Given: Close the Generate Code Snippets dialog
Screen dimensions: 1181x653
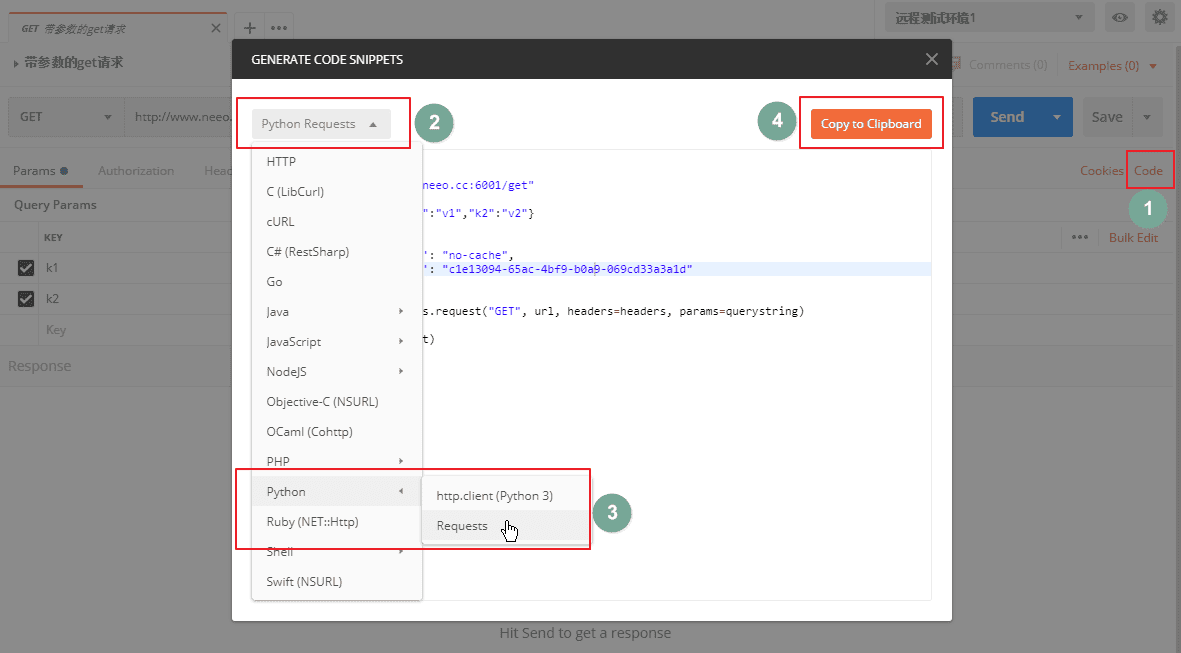Looking at the screenshot, I should point(932,59).
